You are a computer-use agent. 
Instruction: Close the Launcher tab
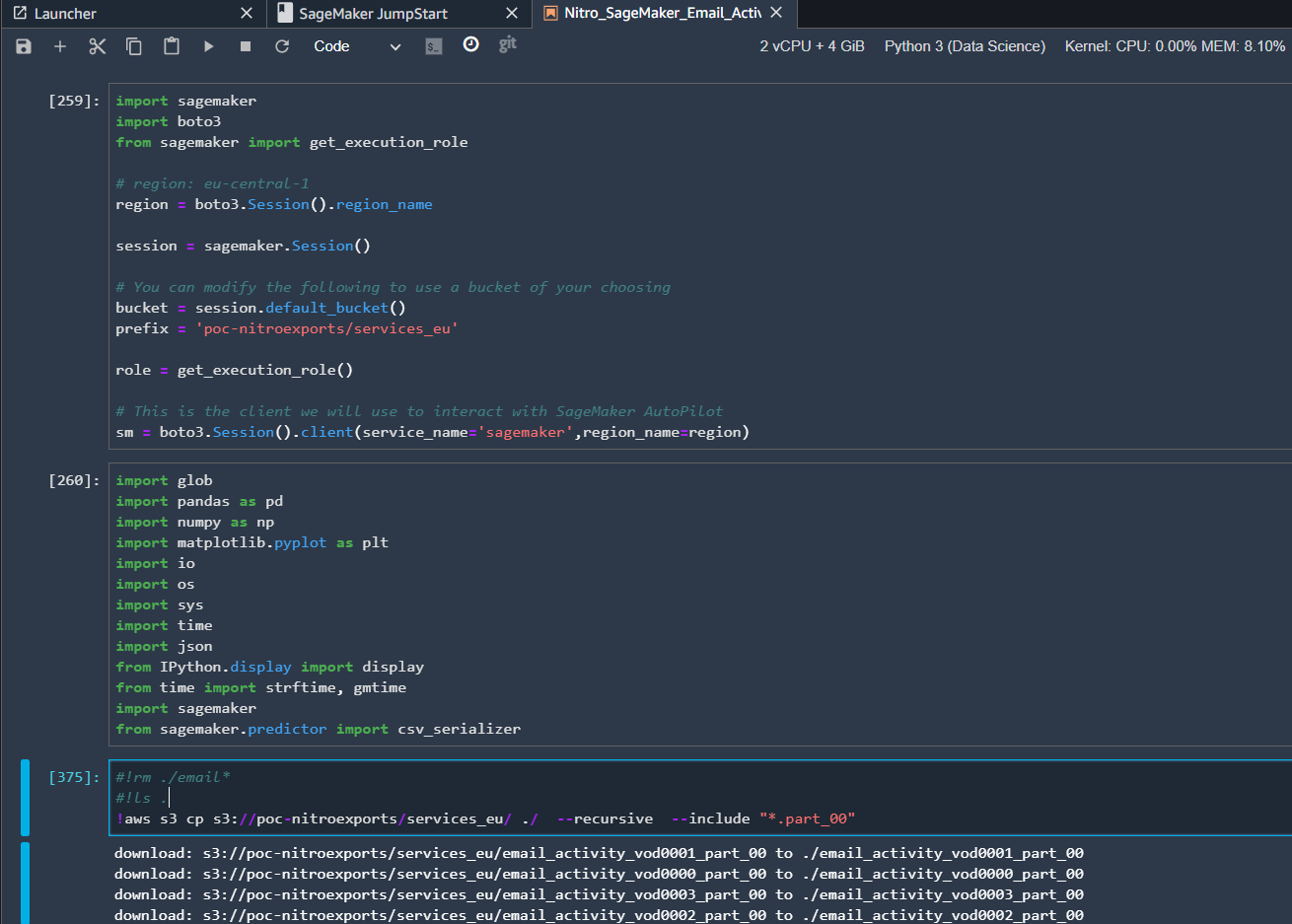coord(247,13)
